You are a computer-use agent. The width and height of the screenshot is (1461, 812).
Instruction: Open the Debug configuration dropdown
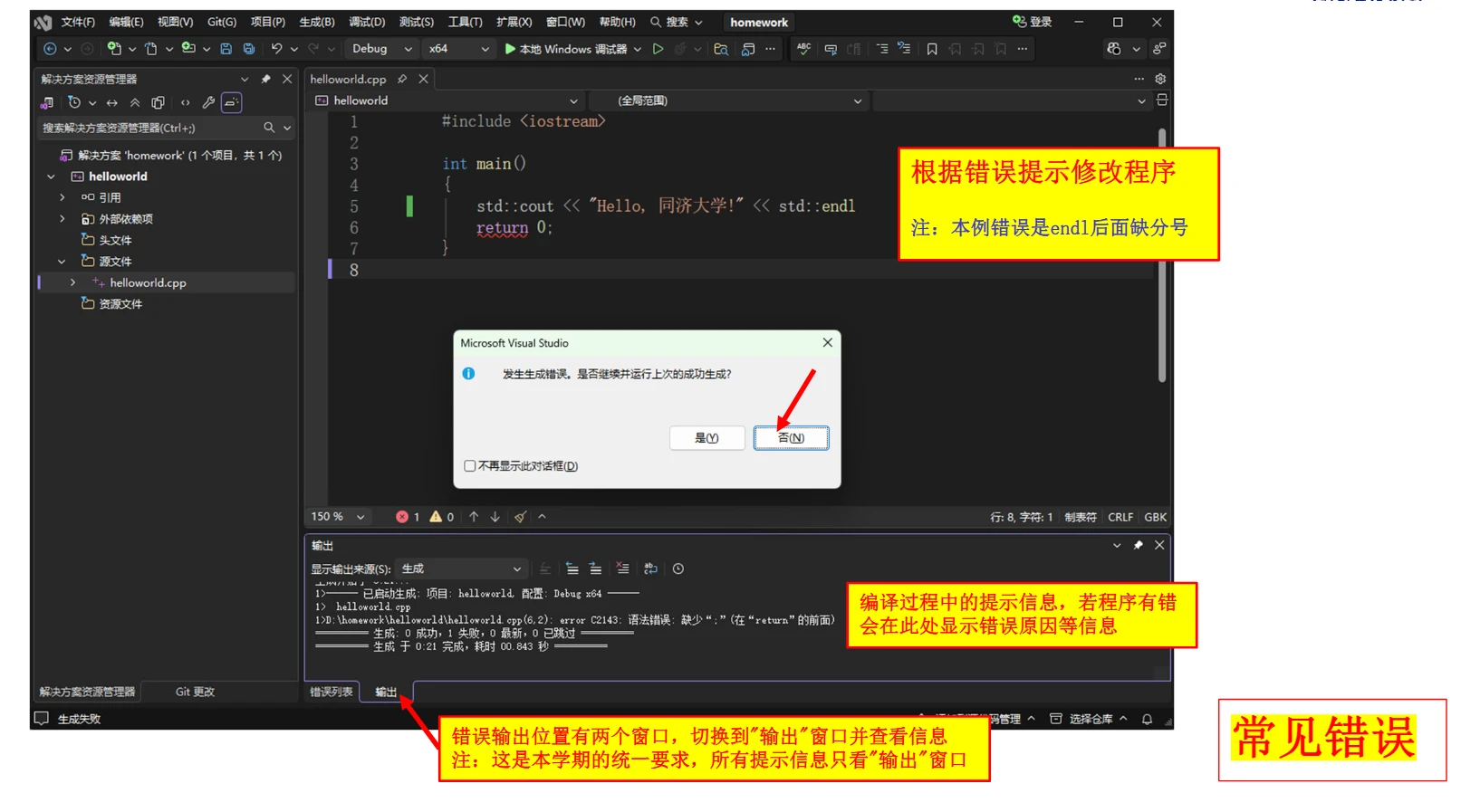pos(381,49)
